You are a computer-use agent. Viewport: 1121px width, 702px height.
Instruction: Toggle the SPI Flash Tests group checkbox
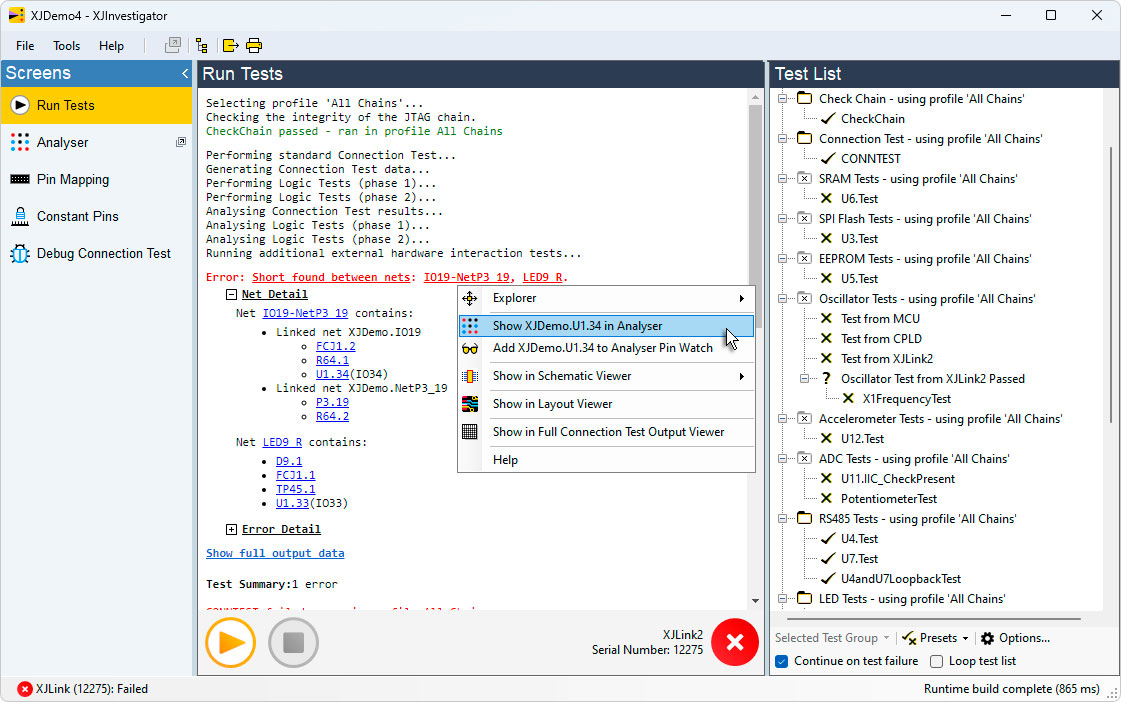804,219
